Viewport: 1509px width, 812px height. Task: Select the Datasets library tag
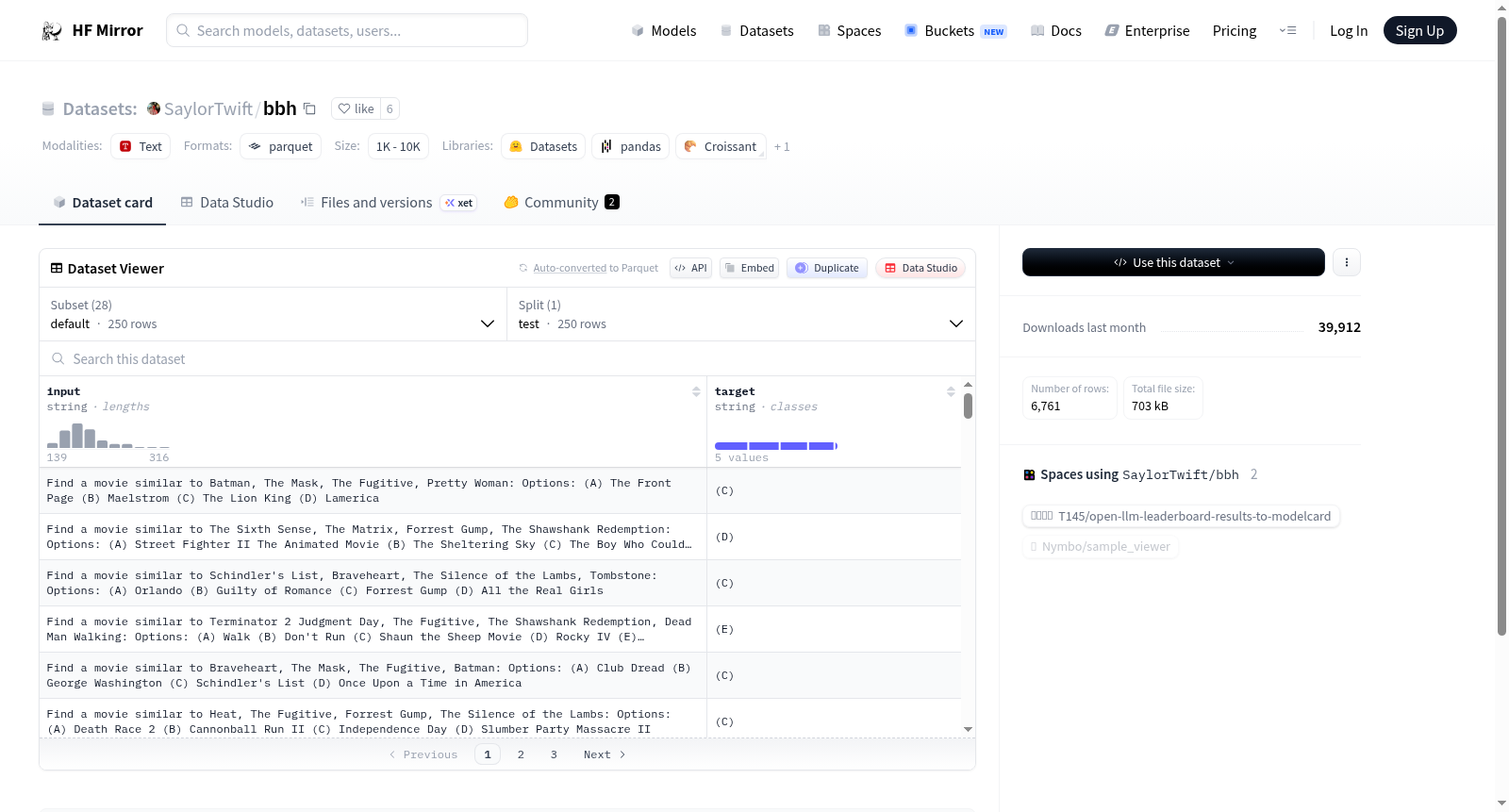pos(543,146)
